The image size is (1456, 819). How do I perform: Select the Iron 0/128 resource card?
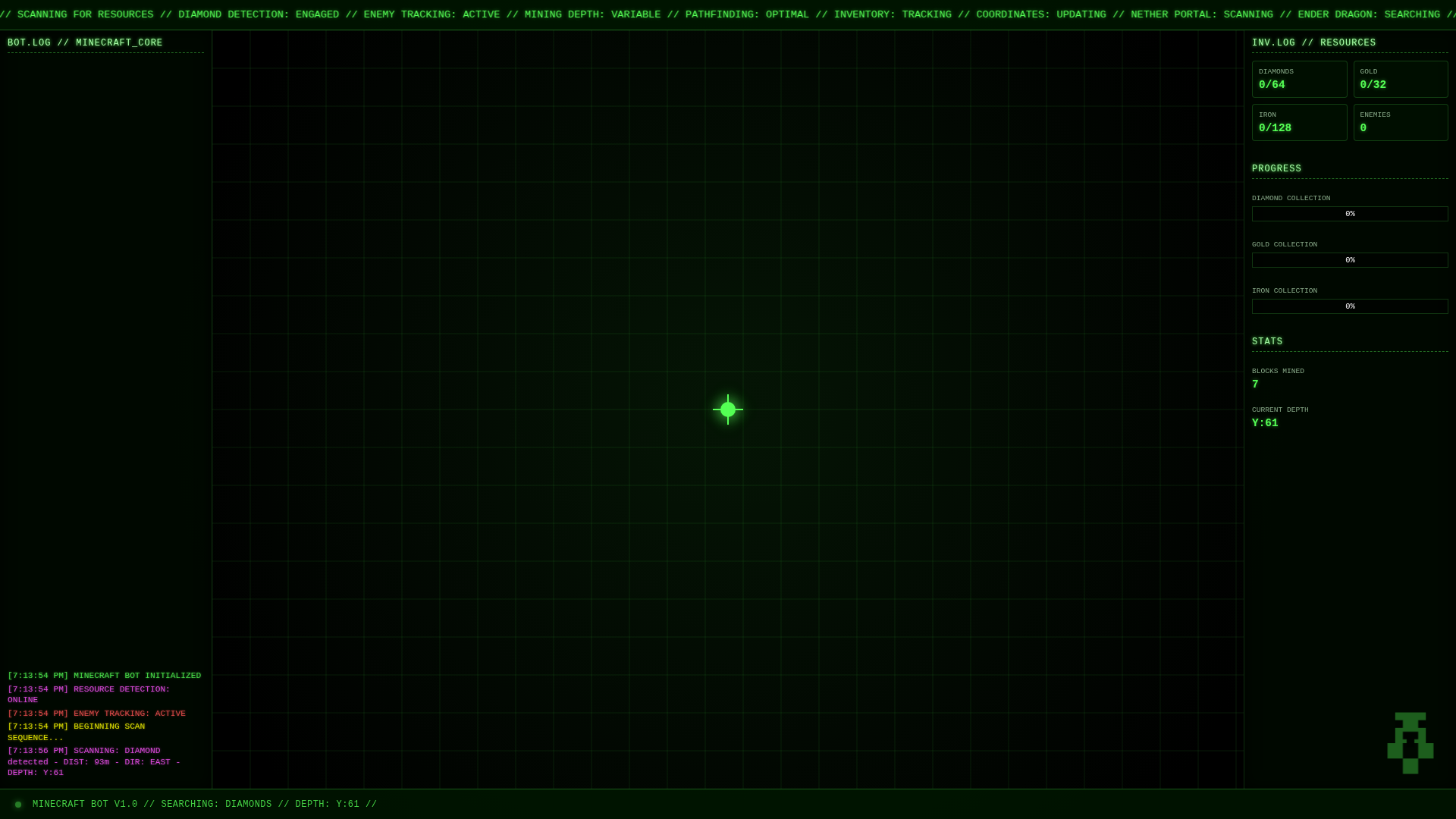[1299, 122]
